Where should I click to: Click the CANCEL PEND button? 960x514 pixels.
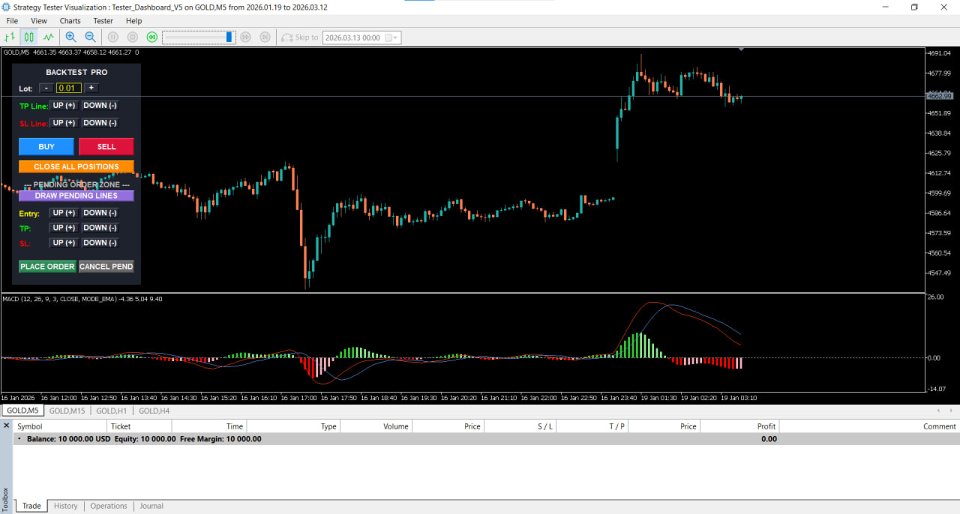[106, 267]
